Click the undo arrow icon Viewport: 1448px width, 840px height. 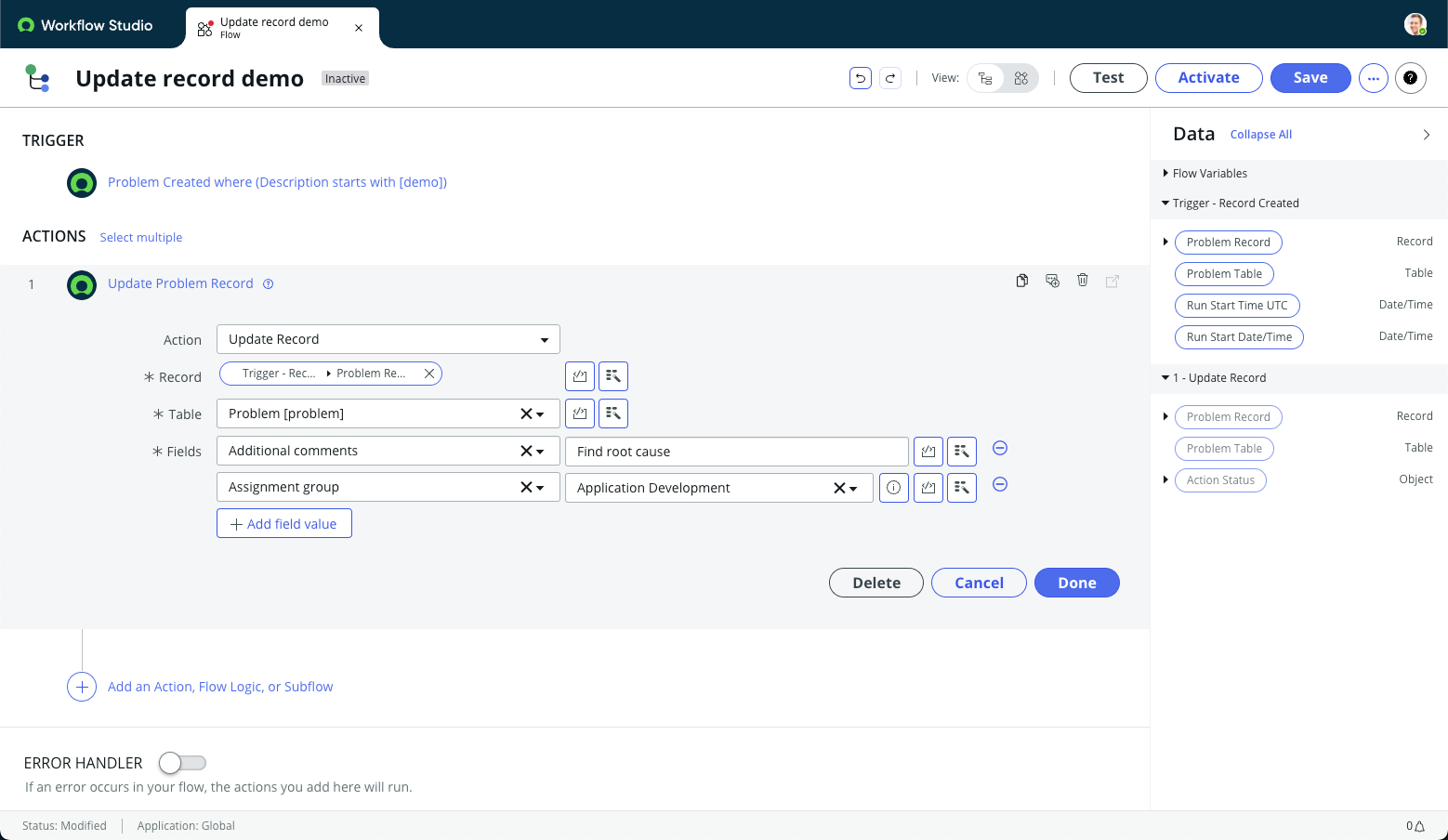point(861,78)
